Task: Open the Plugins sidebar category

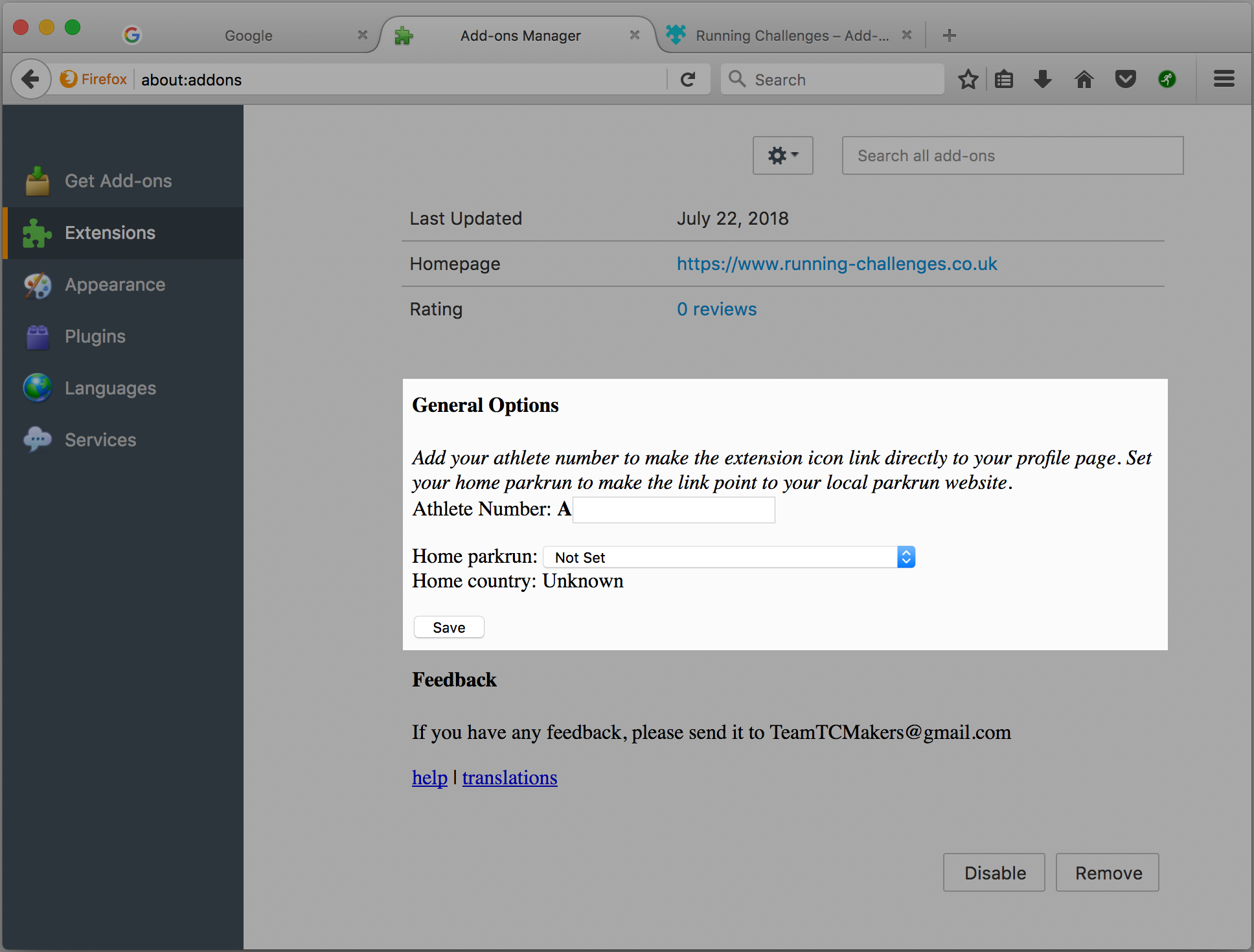Action: [95, 336]
